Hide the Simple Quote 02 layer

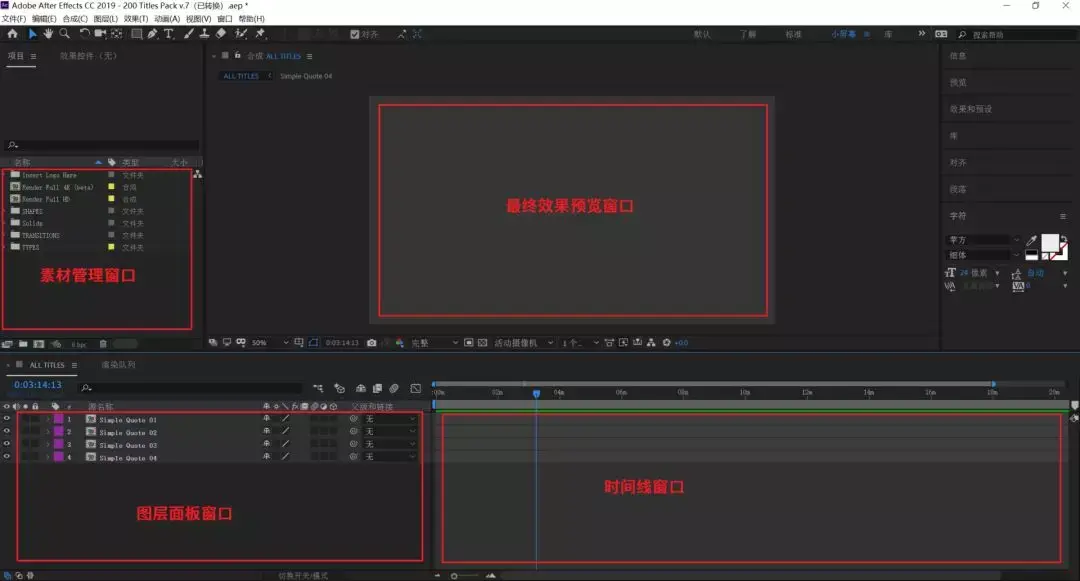pos(7,432)
